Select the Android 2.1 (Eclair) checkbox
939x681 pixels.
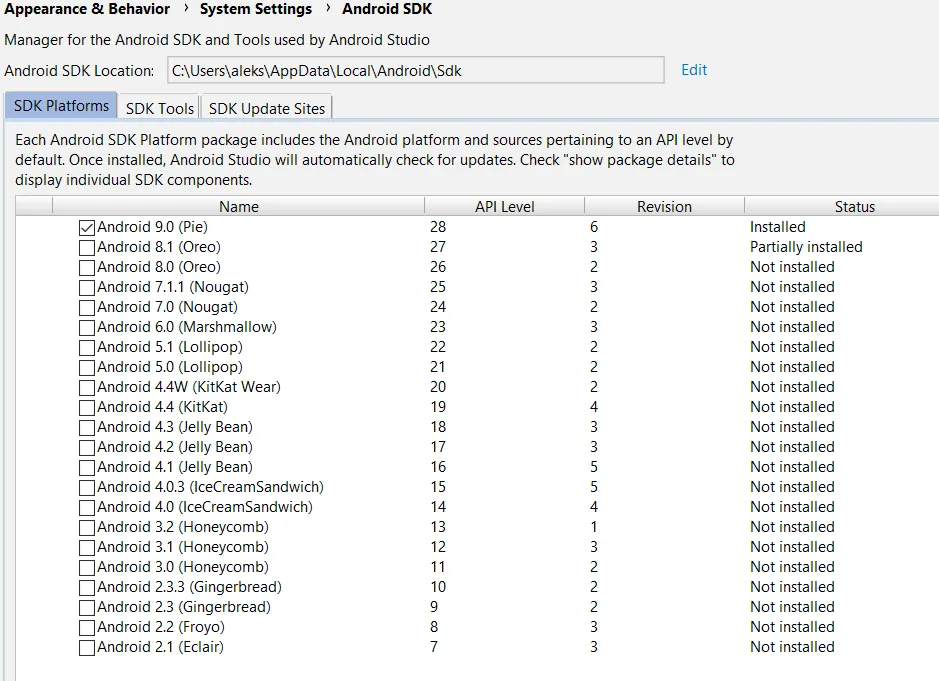click(87, 647)
